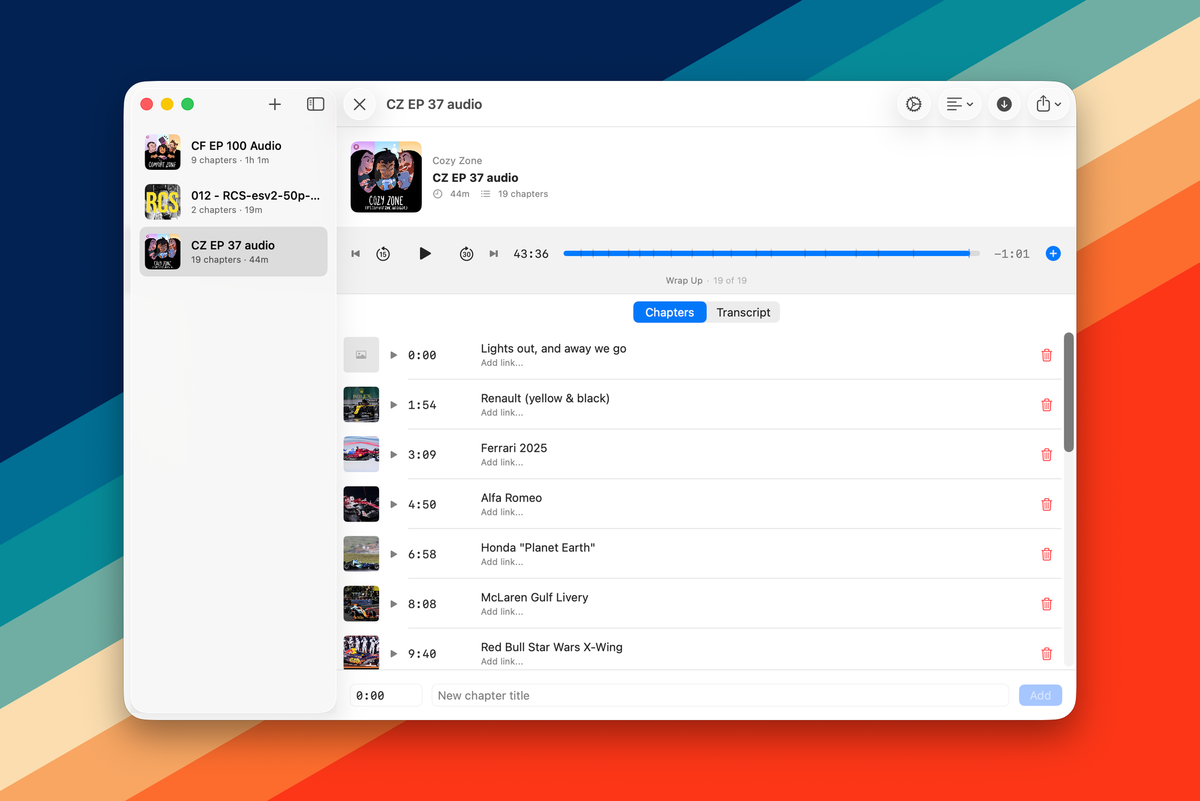Viewport: 1200px width, 801px height.
Task: Click Add link under Honda chapter
Action: pyautogui.click(x=501, y=562)
